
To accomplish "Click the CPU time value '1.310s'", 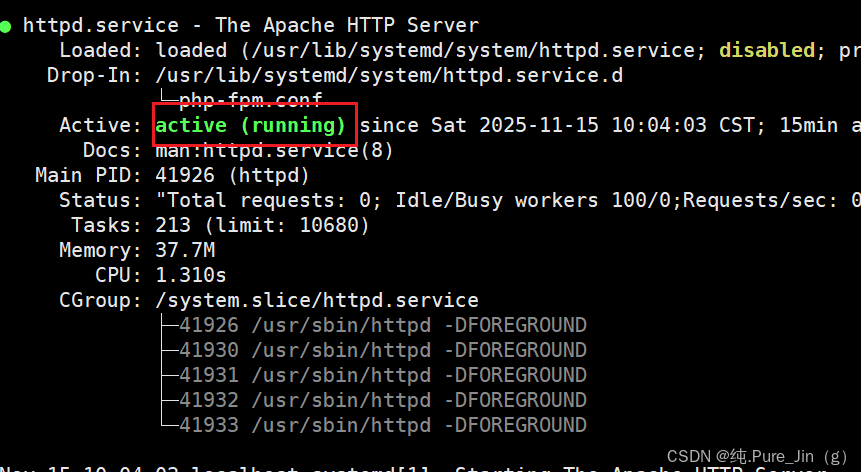I will coord(191,275).
